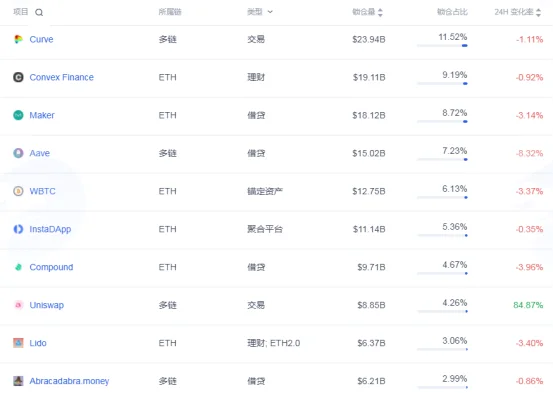This screenshot has height=394, width=554.
Task: Click the Uniswap logo icon
Action: coord(18,305)
